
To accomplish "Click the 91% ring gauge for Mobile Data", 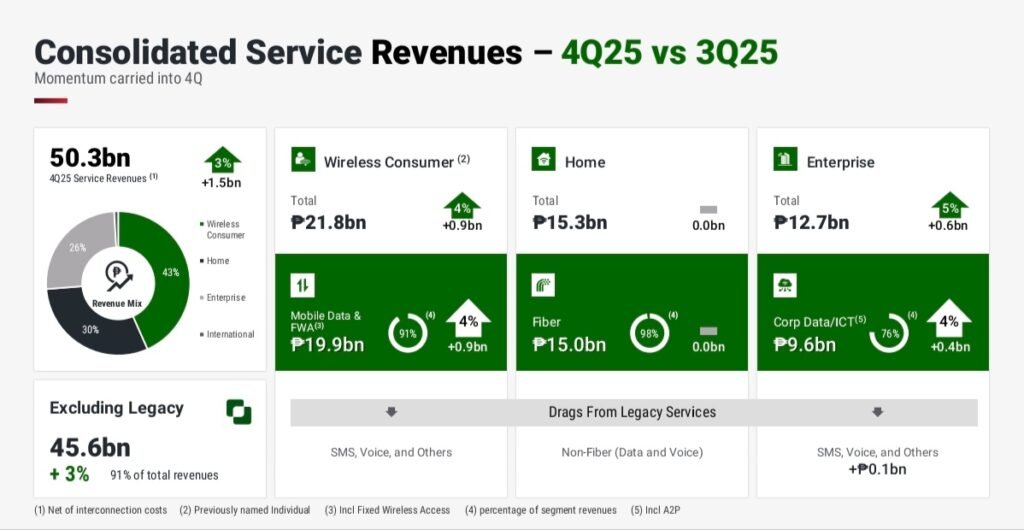I will [x=408, y=334].
